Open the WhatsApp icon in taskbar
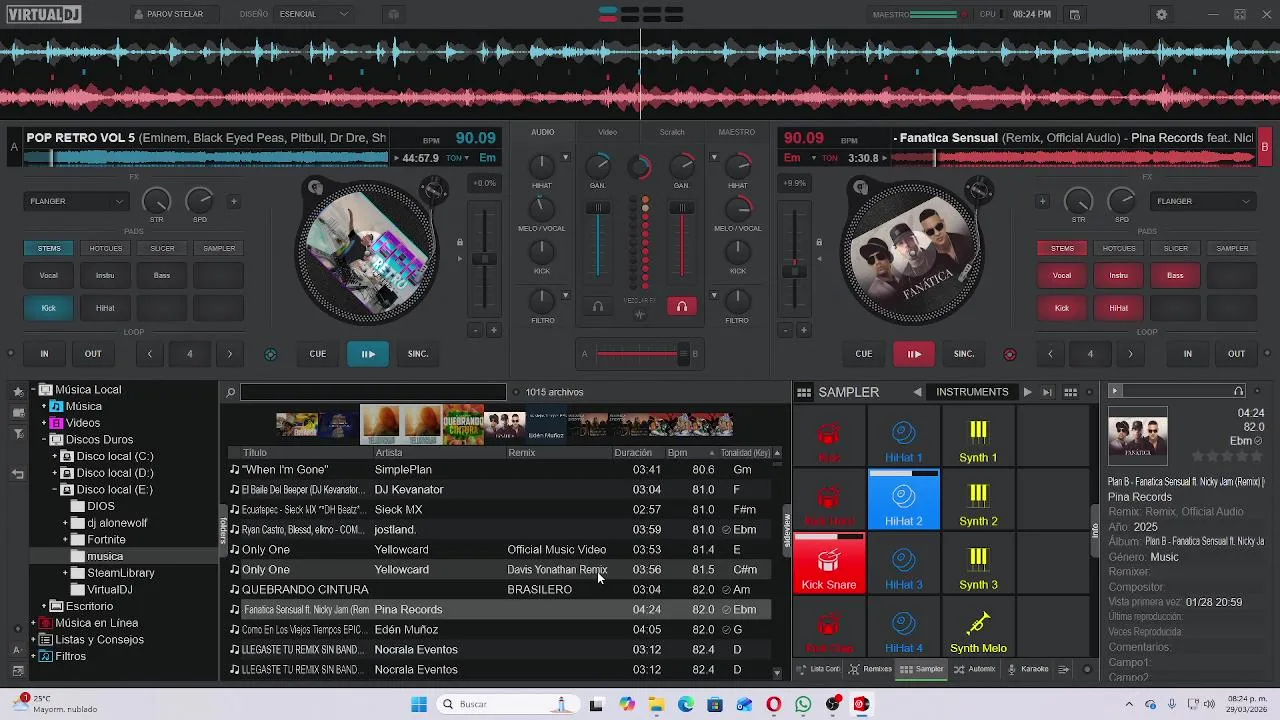The image size is (1280, 720). [x=803, y=704]
